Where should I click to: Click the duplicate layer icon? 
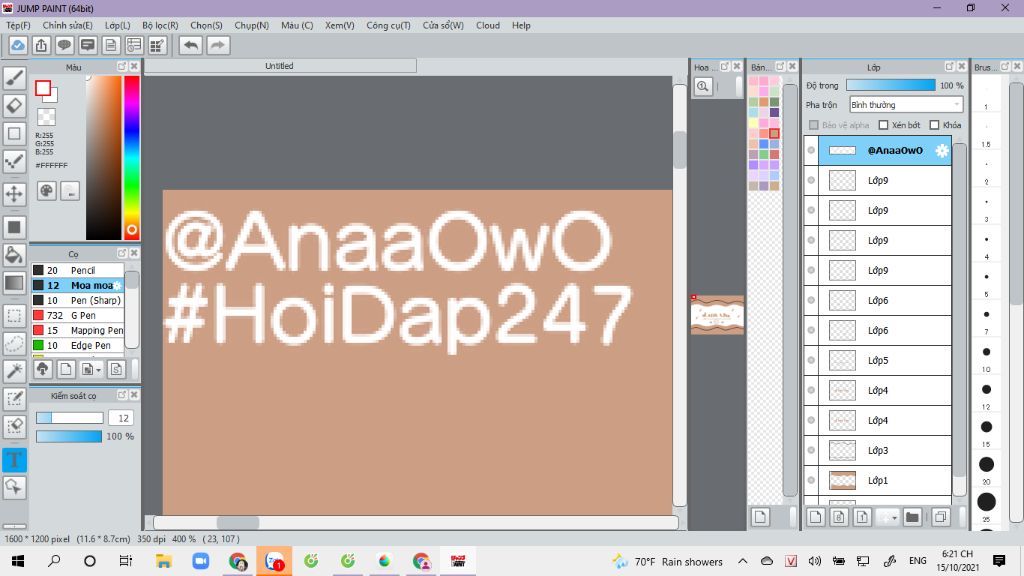click(x=940, y=517)
